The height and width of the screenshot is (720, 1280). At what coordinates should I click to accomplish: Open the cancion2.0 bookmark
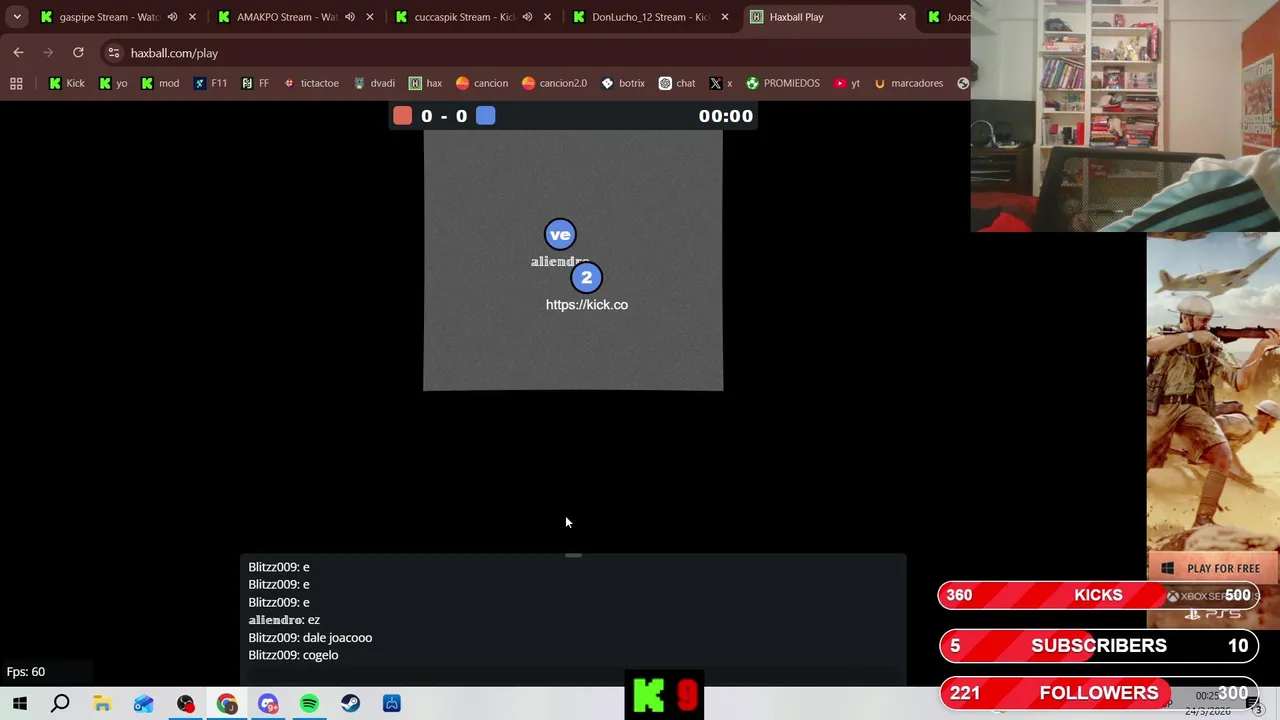click(x=554, y=83)
